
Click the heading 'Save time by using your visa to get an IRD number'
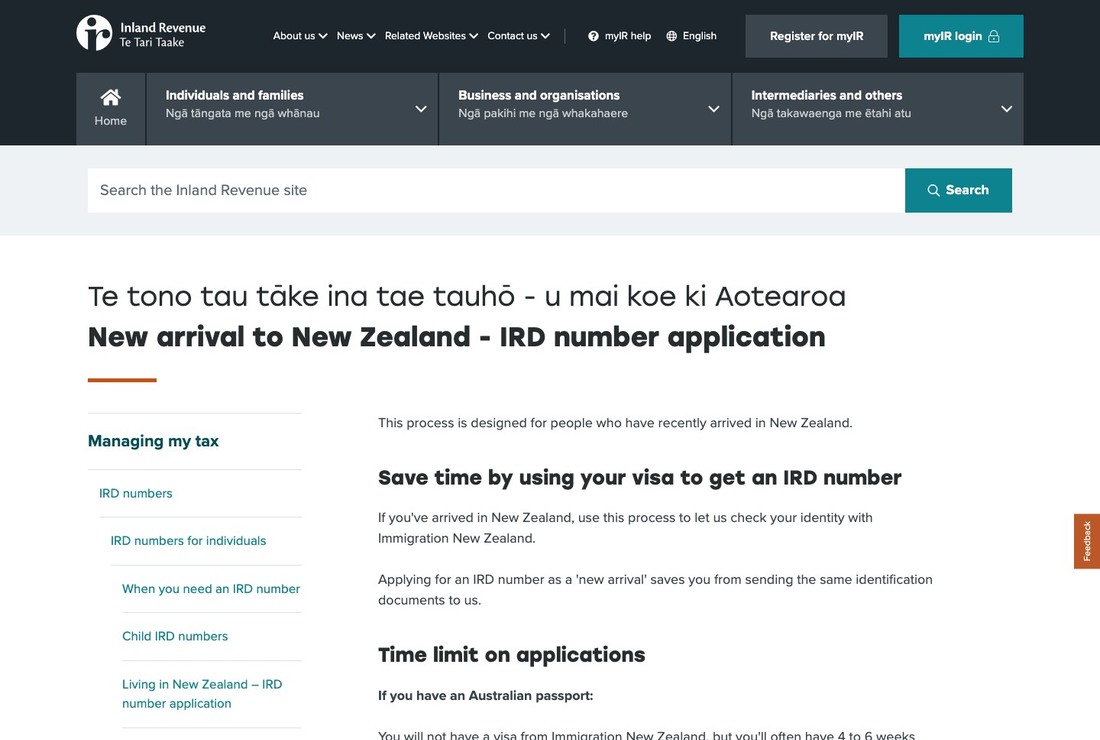pos(640,478)
